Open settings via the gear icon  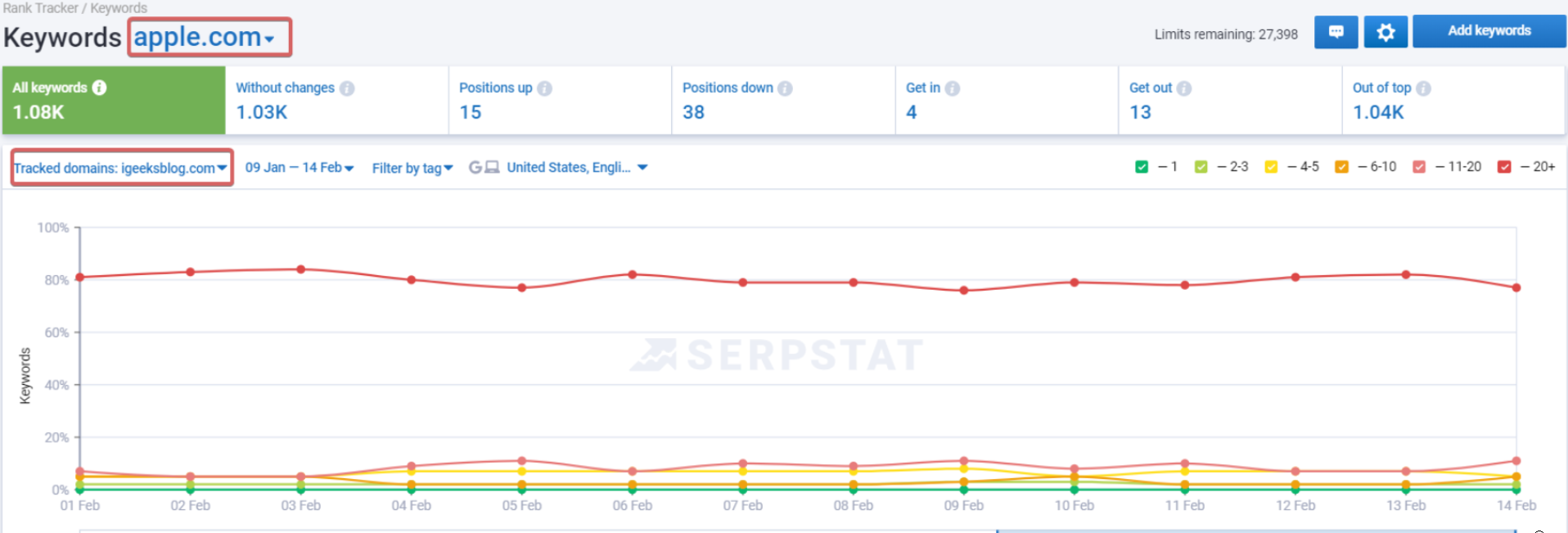tap(1386, 32)
